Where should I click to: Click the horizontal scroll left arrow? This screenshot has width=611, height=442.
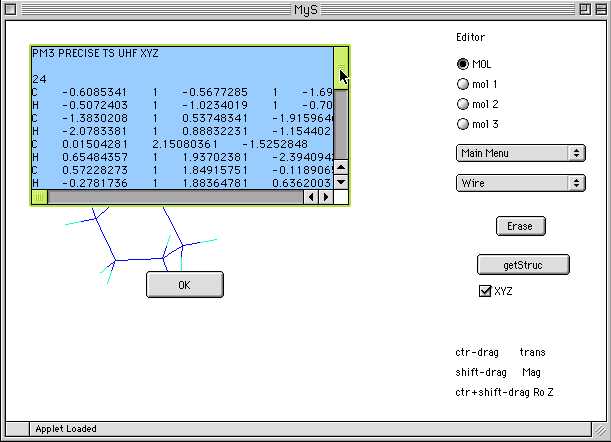click(x=311, y=197)
